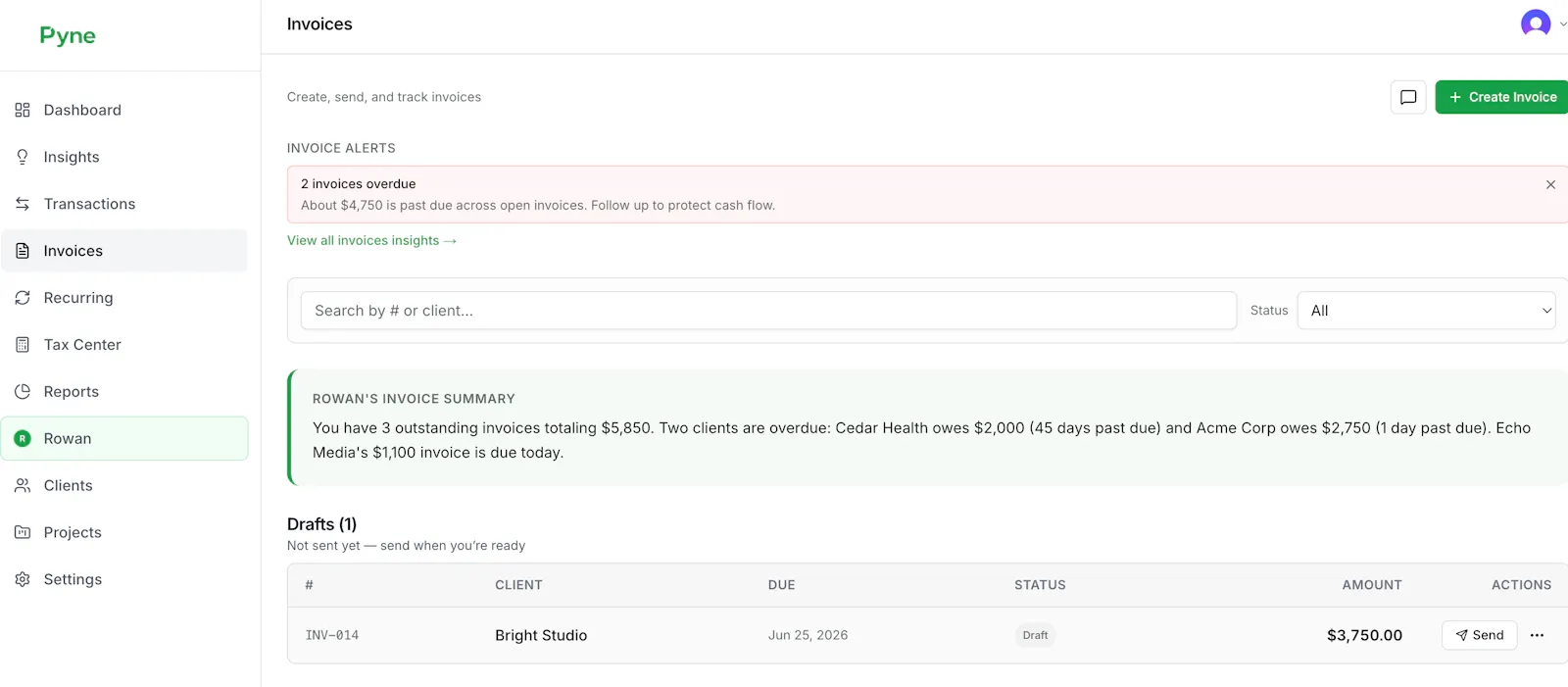Screen dimensions: 1568x687
Task: Click the $3,750.00 amount
Action: pyautogui.click(x=1364, y=635)
